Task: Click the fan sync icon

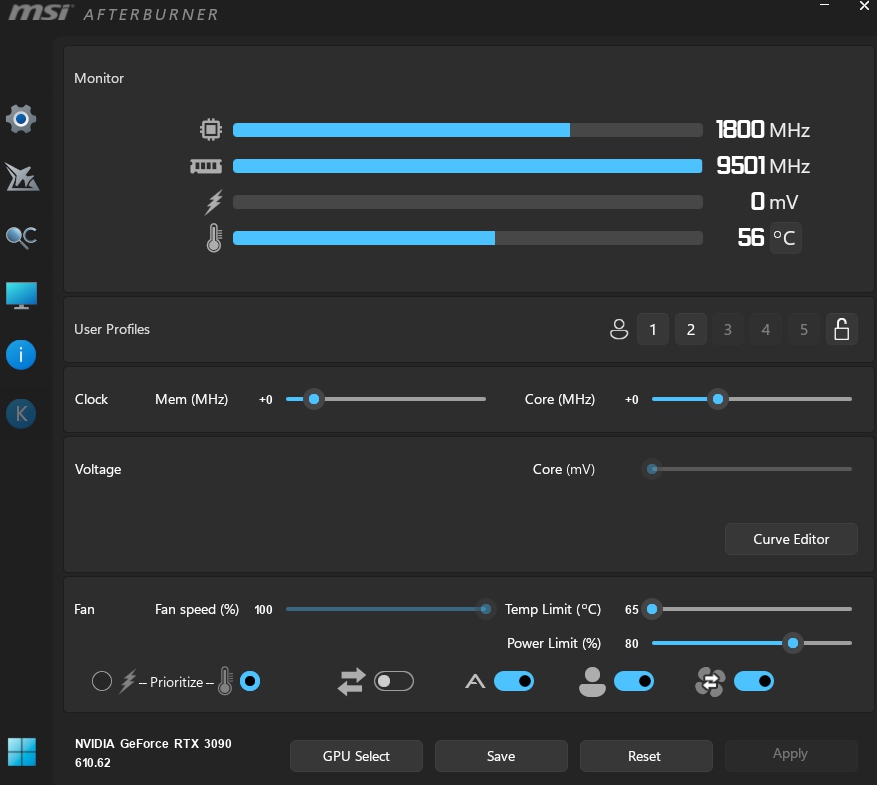Action: click(710, 682)
